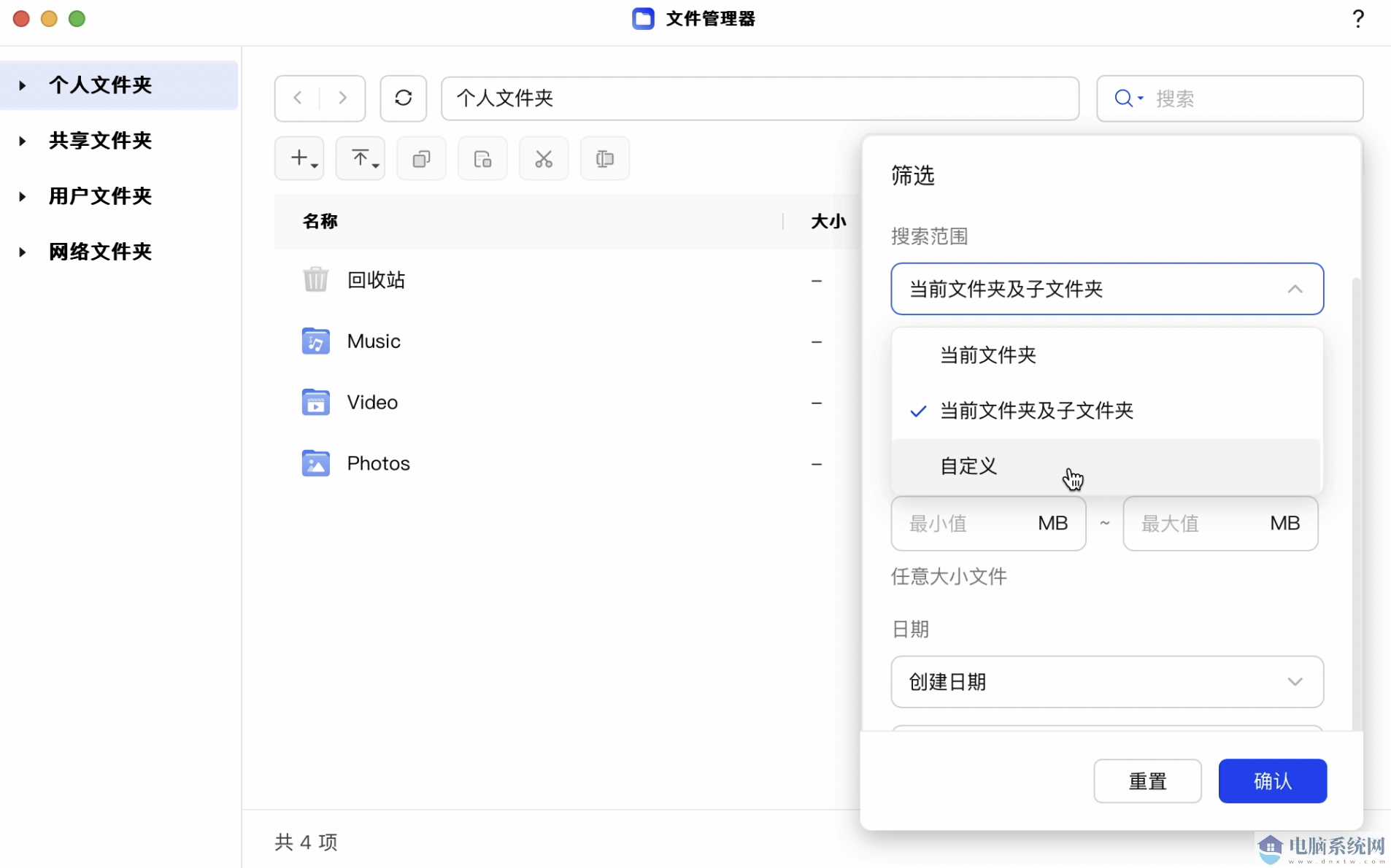Screen dimensions: 1391x868
Task: Open the upload arrow menu
Action: (x=361, y=158)
